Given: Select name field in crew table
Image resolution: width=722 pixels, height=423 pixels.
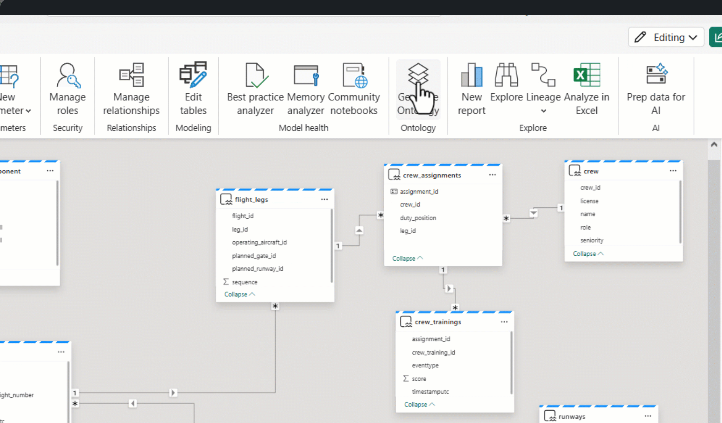Looking at the screenshot, I should (588, 214).
